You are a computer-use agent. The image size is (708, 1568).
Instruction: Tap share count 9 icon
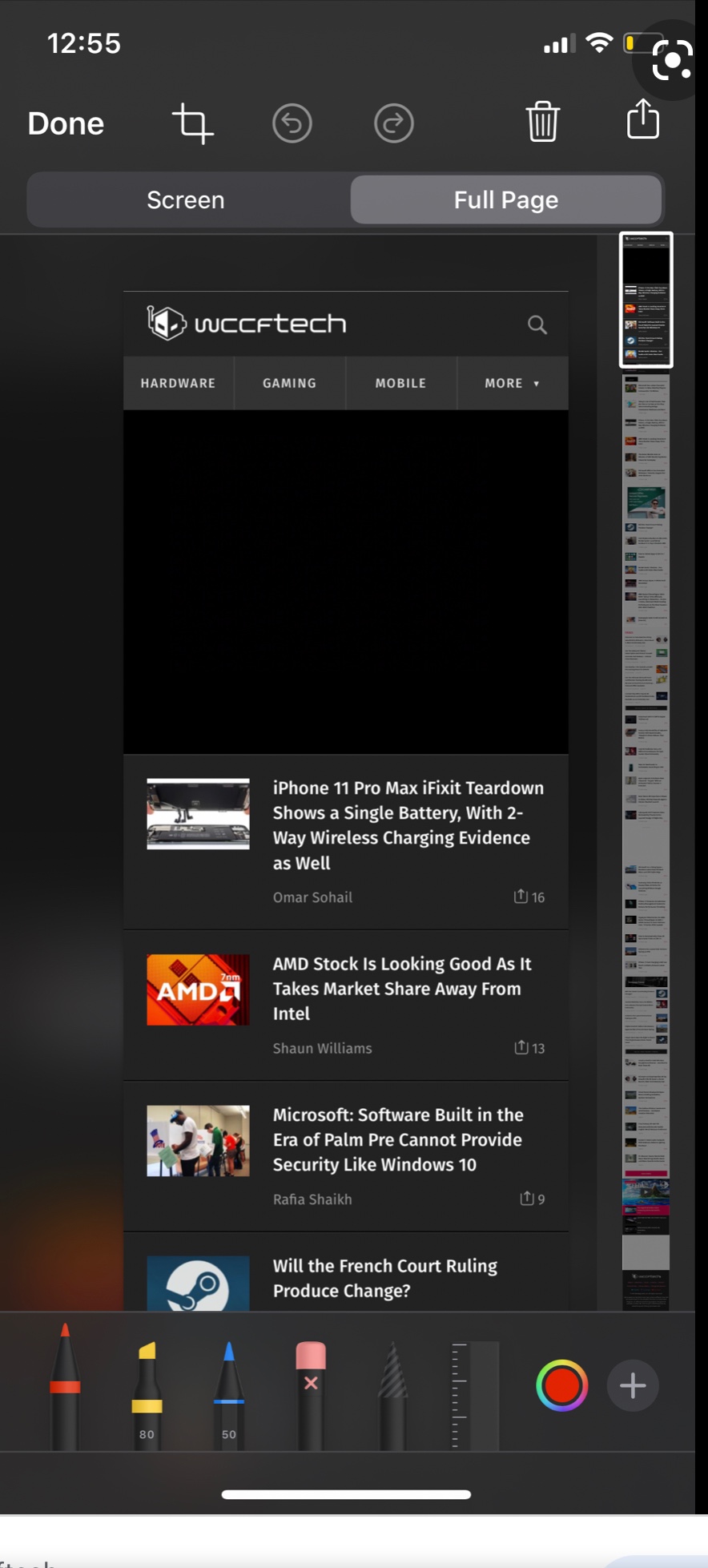tap(532, 1199)
